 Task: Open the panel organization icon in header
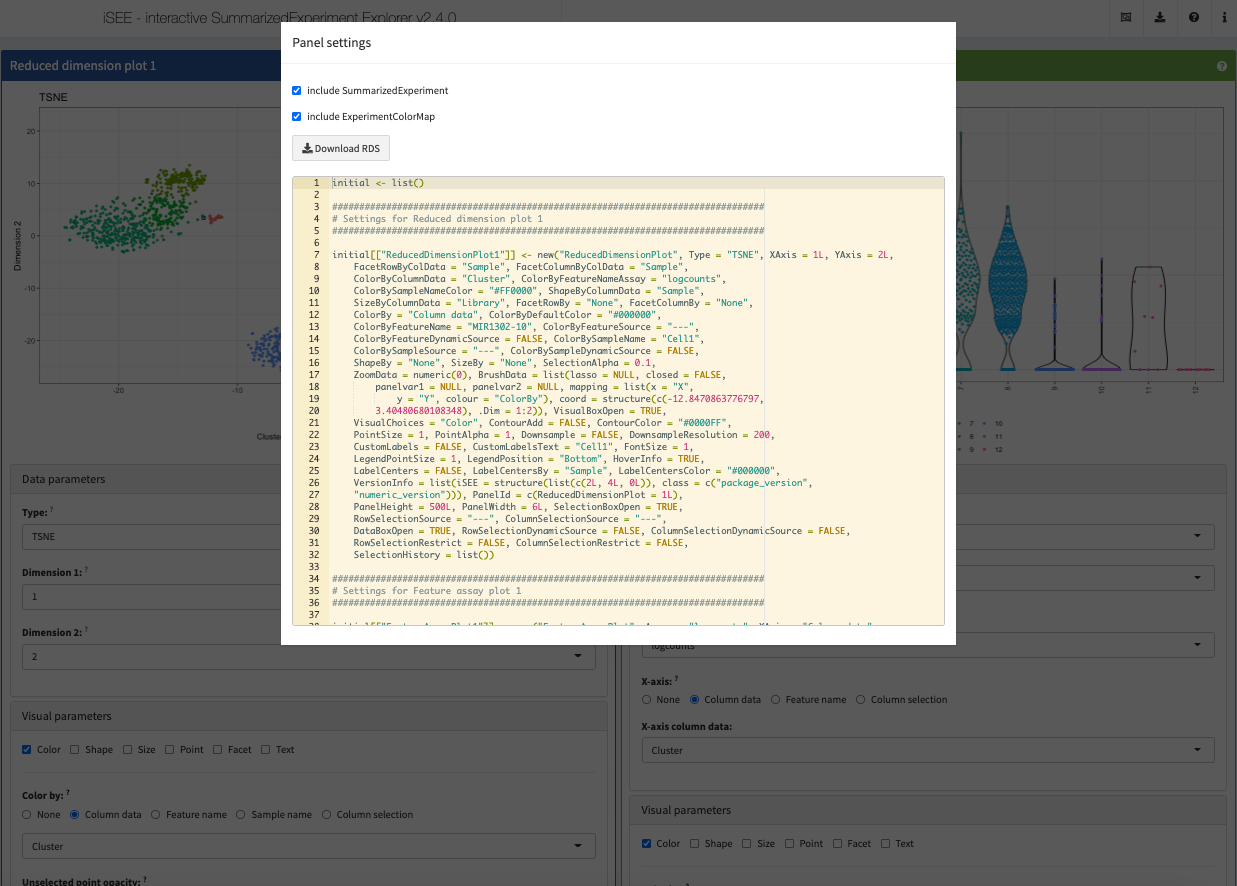[x=1126, y=17]
